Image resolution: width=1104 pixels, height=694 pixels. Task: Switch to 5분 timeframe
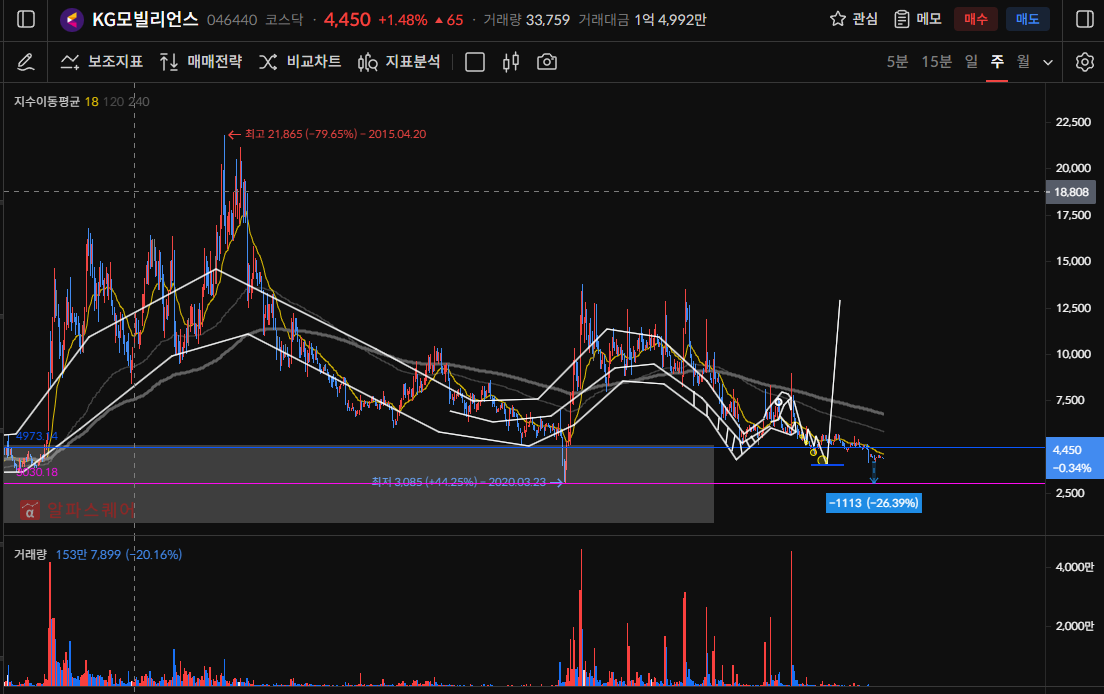click(897, 62)
